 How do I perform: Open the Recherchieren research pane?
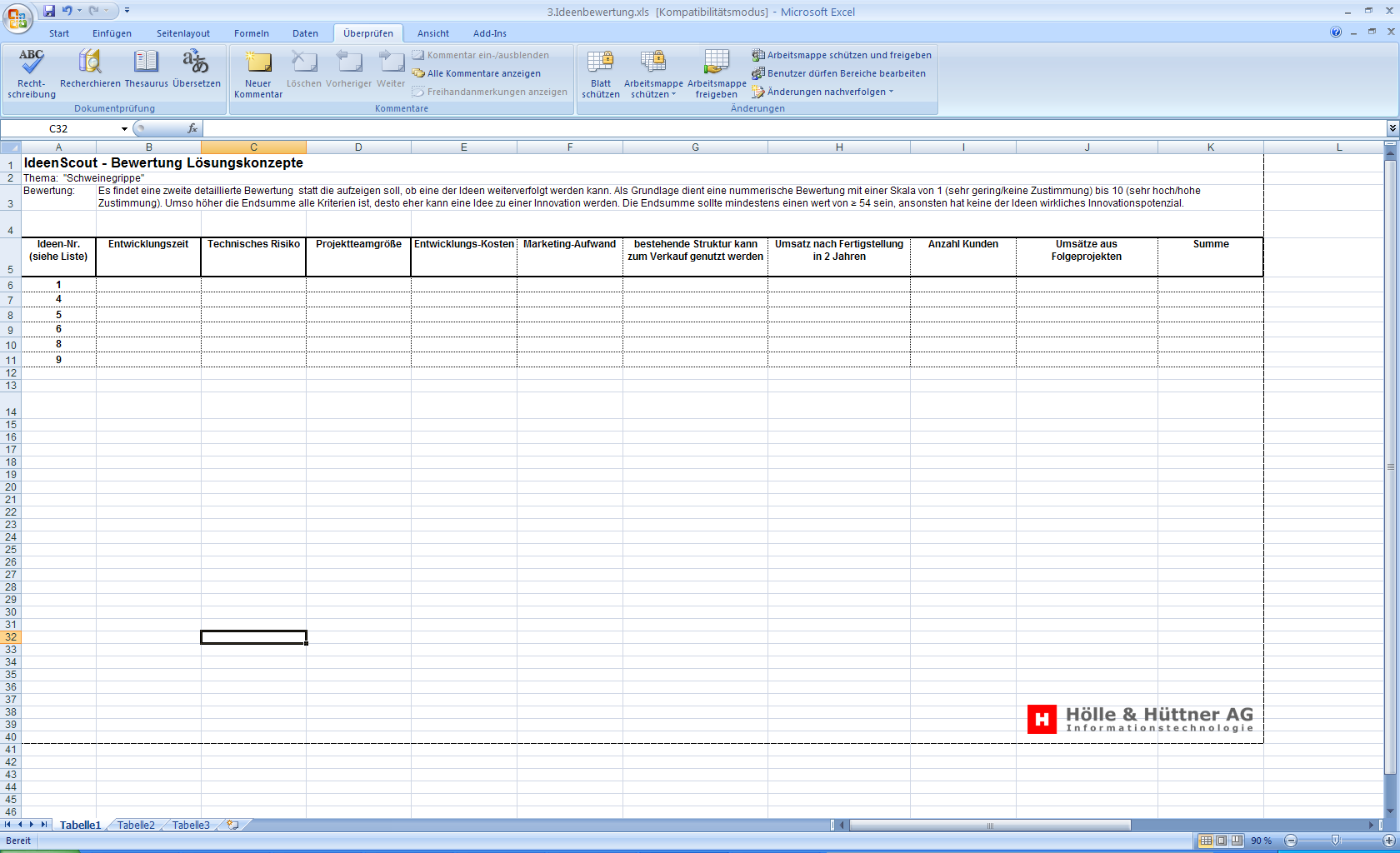90,68
